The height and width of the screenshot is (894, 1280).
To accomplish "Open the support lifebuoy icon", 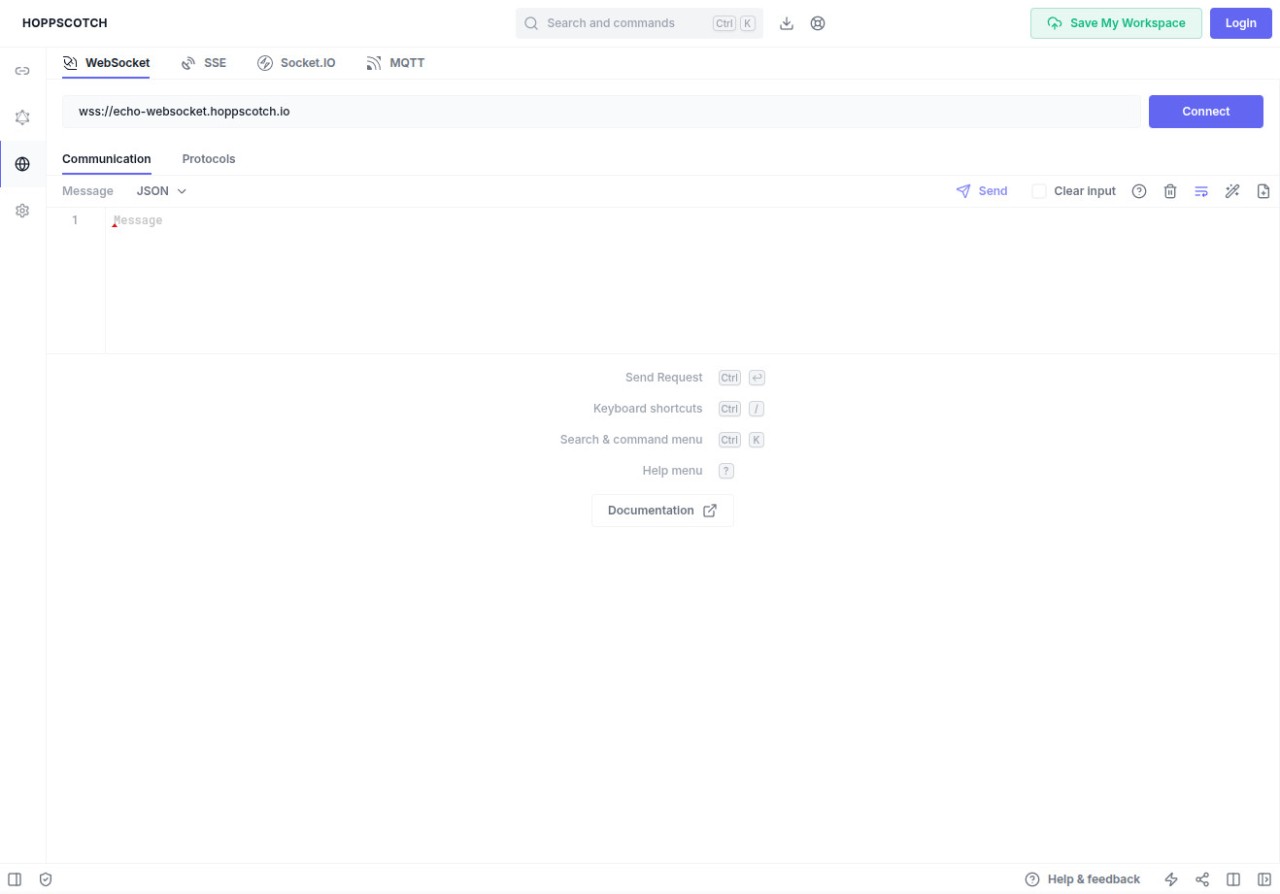I will (x=817, y=23).
